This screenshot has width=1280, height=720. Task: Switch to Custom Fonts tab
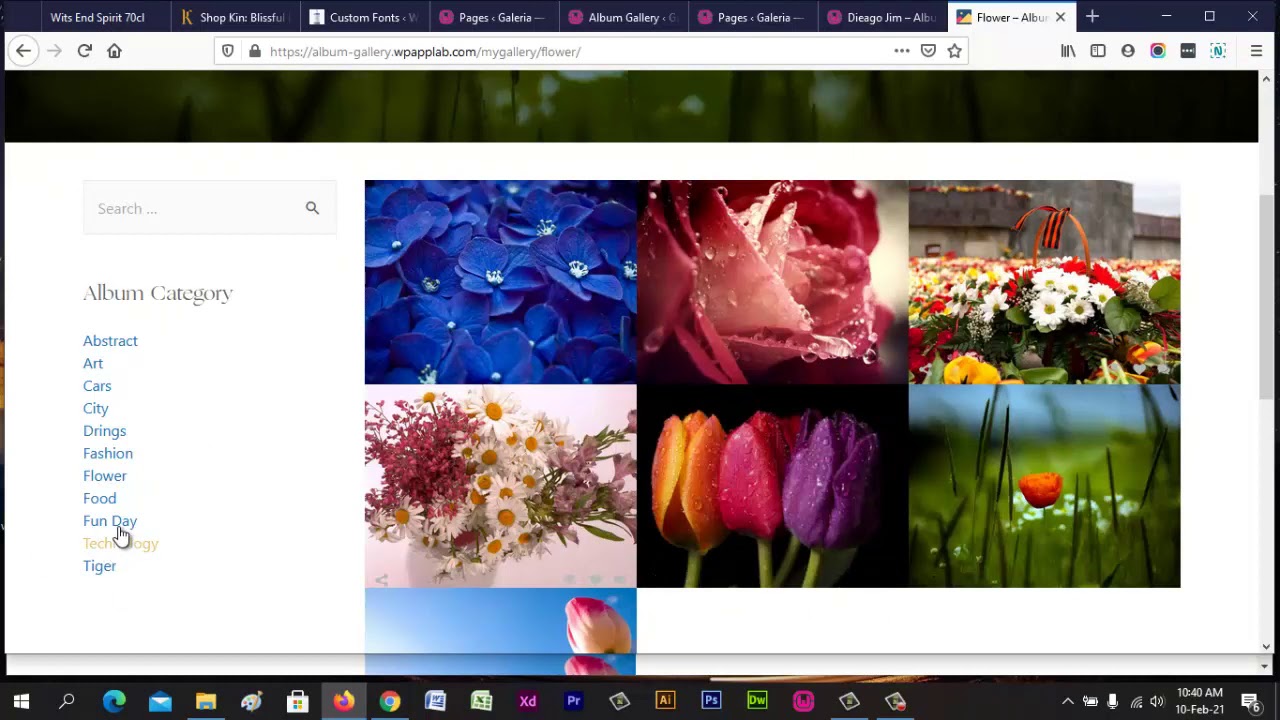point(364,17)
